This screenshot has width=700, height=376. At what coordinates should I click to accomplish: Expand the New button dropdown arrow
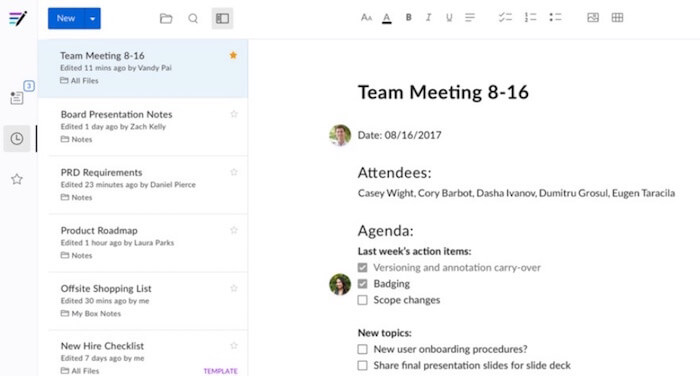click(92, 18)
